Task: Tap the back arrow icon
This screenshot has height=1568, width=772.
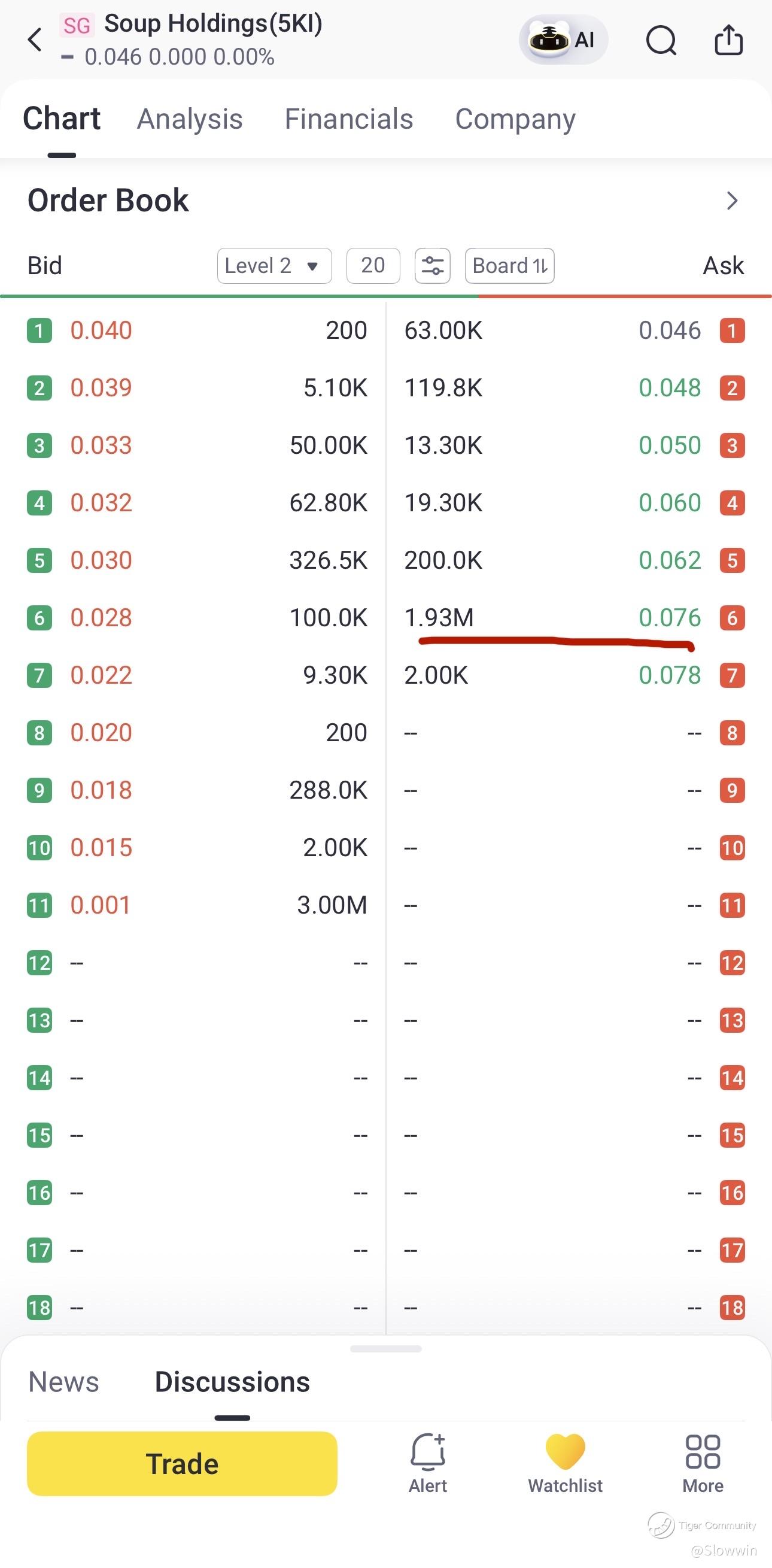Action: coord(35,40)
